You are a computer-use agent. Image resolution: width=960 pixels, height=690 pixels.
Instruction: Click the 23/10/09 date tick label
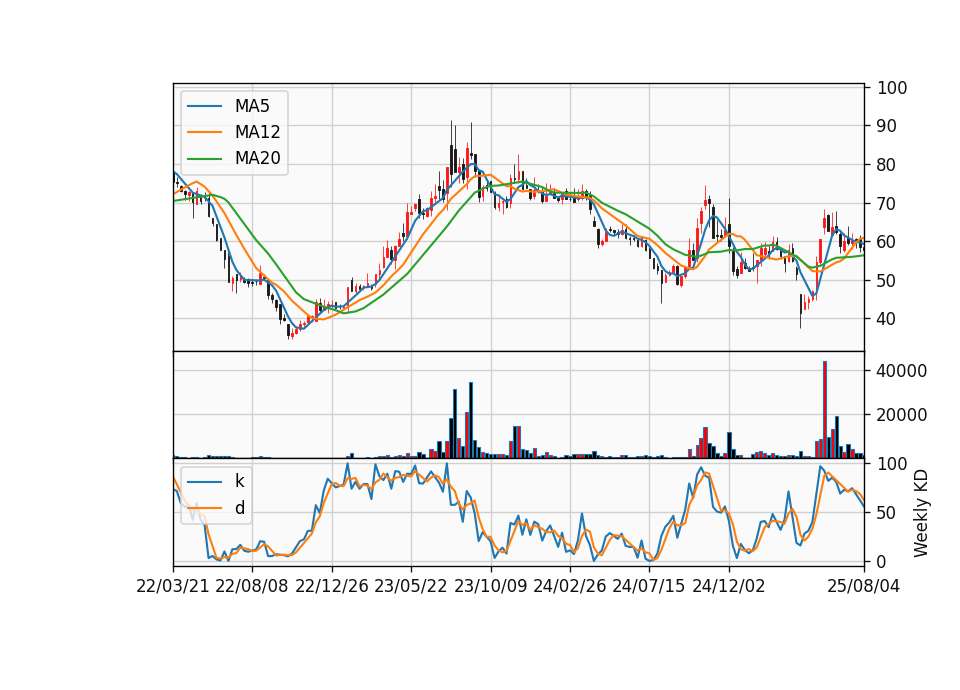[490, 586]
